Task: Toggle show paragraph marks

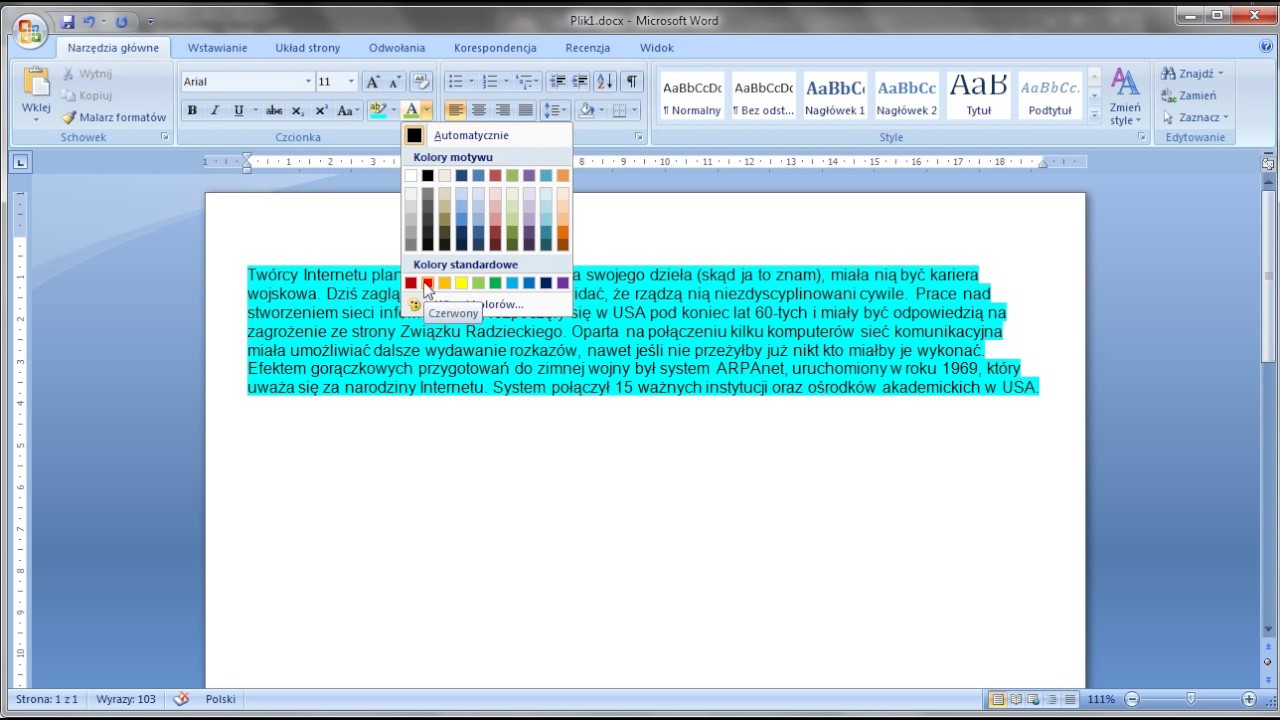Action: [x=631, y=81]
